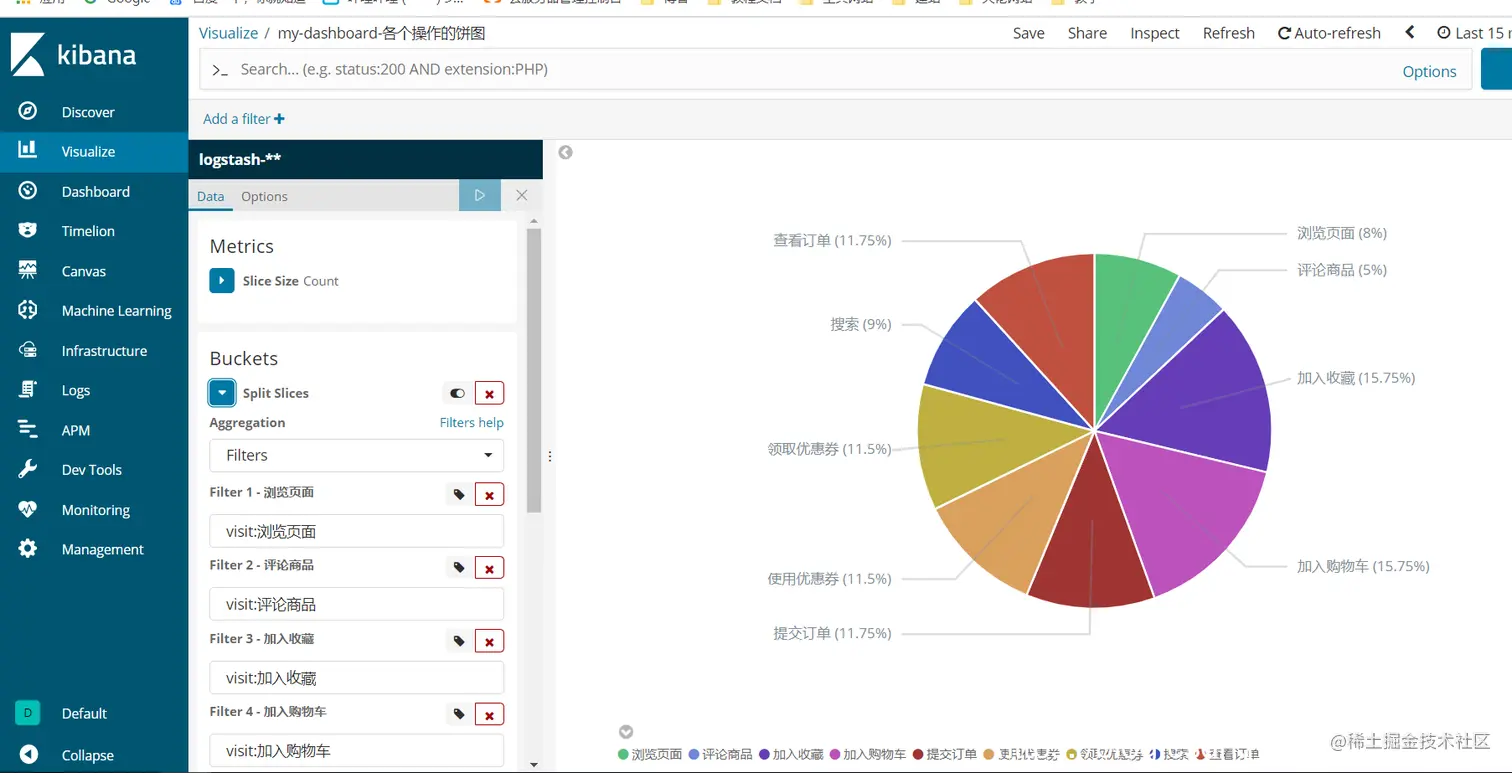Click the 加入收藏 purple legend swatch

coord(765,754)
